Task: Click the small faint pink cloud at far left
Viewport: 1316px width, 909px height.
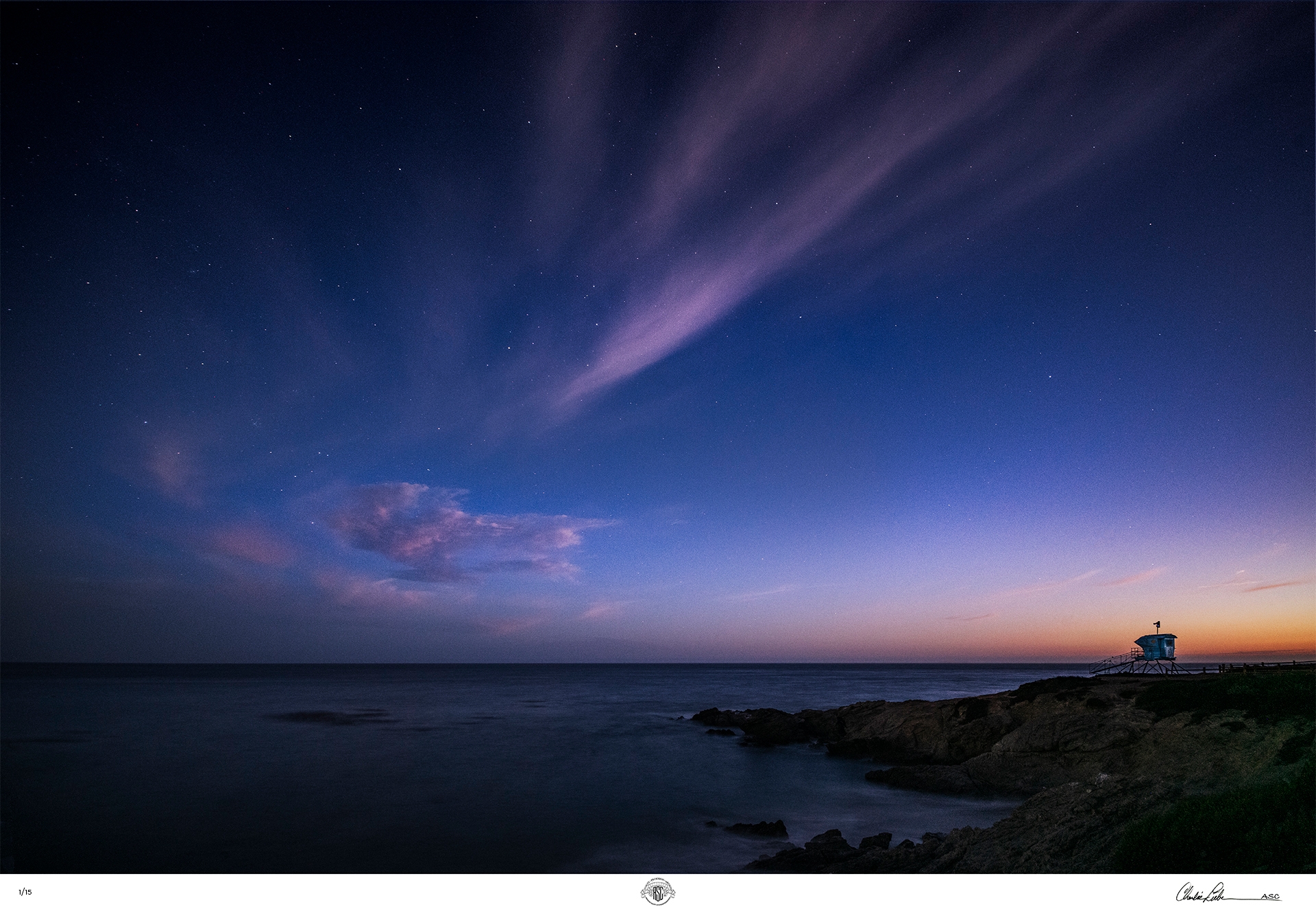Action: pyautogui.click(x=171, y=466)
